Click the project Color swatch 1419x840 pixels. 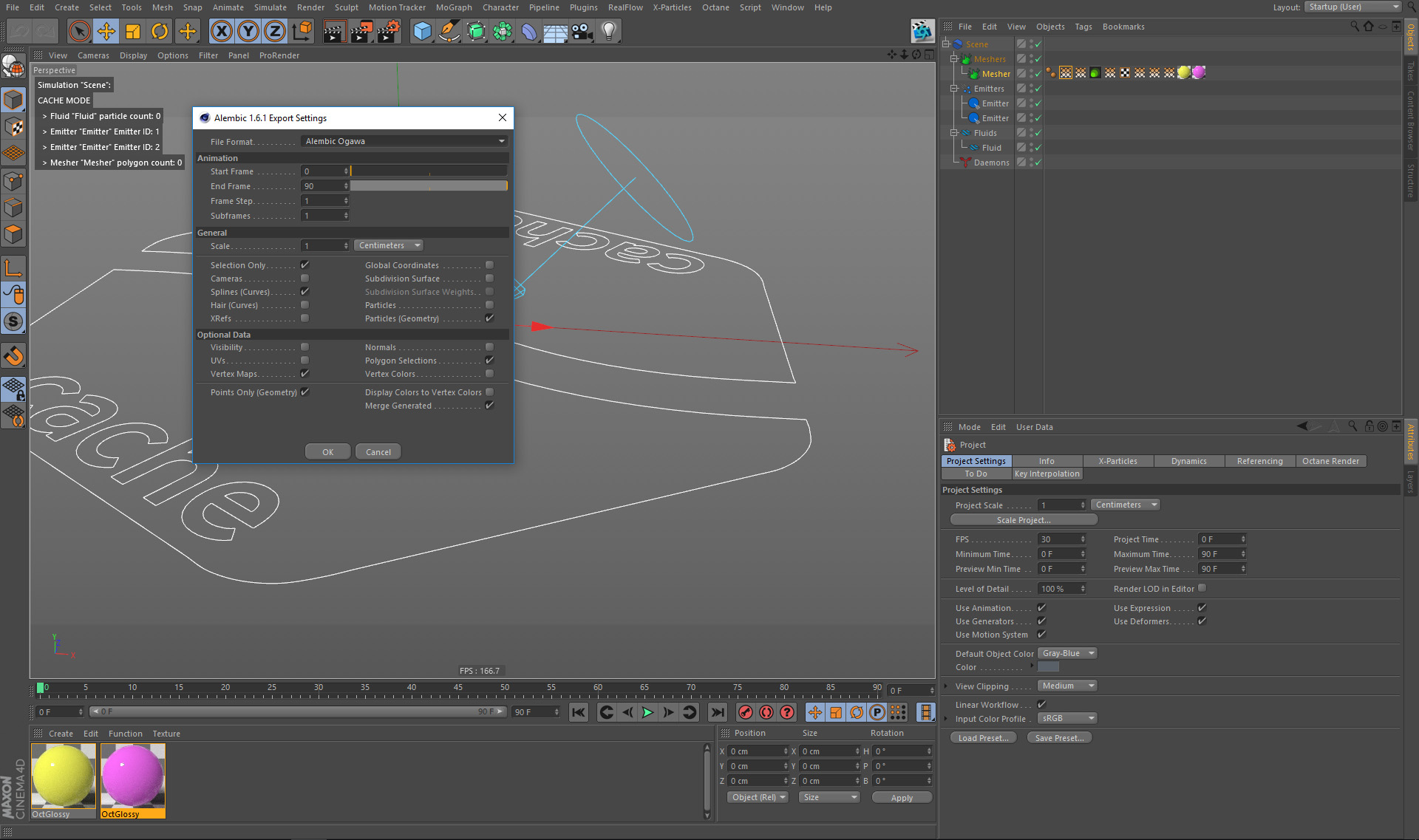pos(1048,667)
